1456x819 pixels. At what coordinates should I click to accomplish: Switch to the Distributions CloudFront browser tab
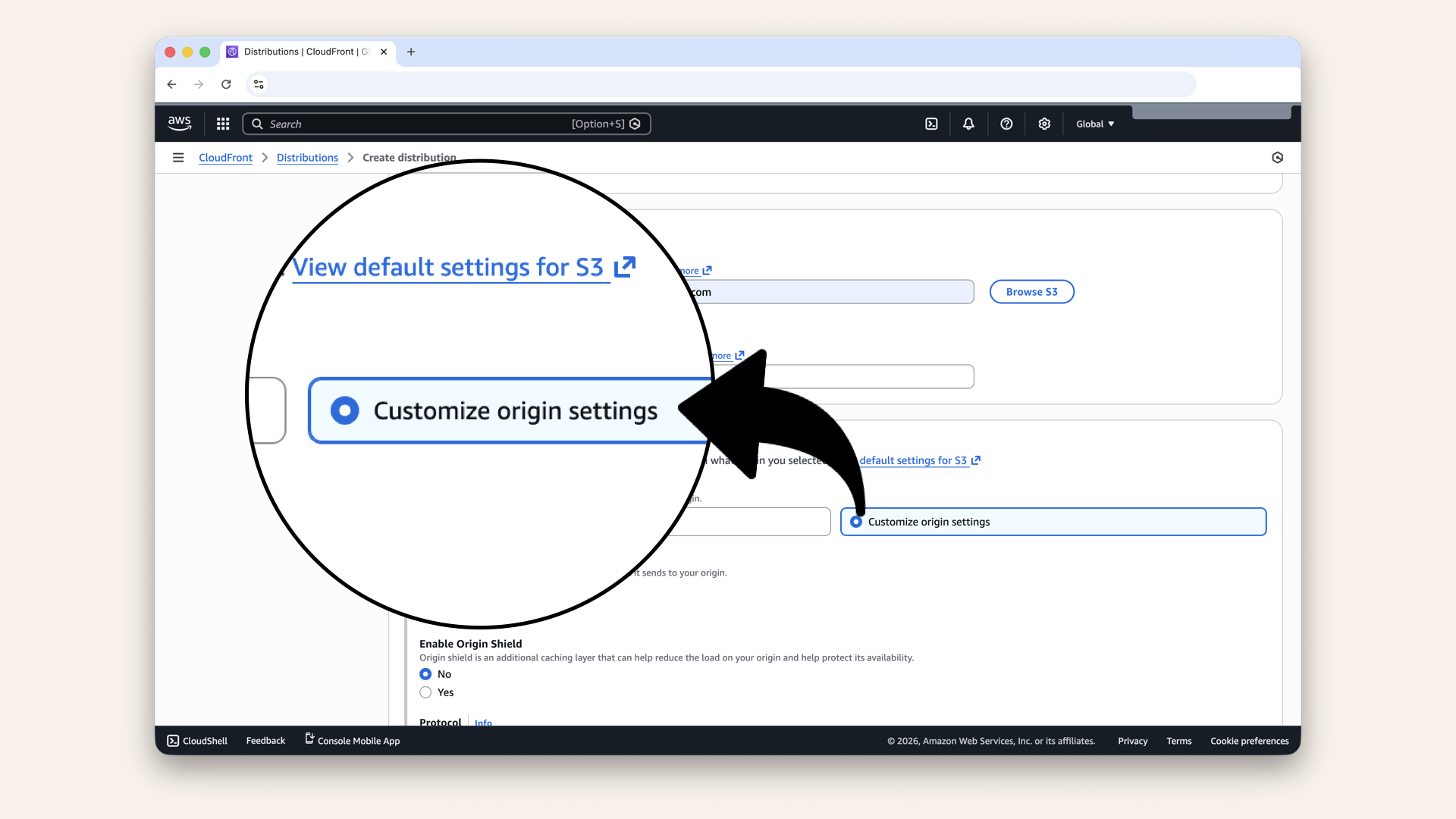tap(303, 52)
